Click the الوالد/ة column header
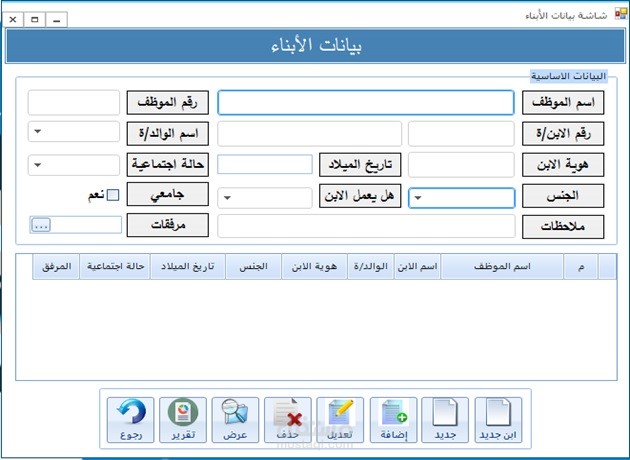Screen dimensions: 630x460 (370, 266)
